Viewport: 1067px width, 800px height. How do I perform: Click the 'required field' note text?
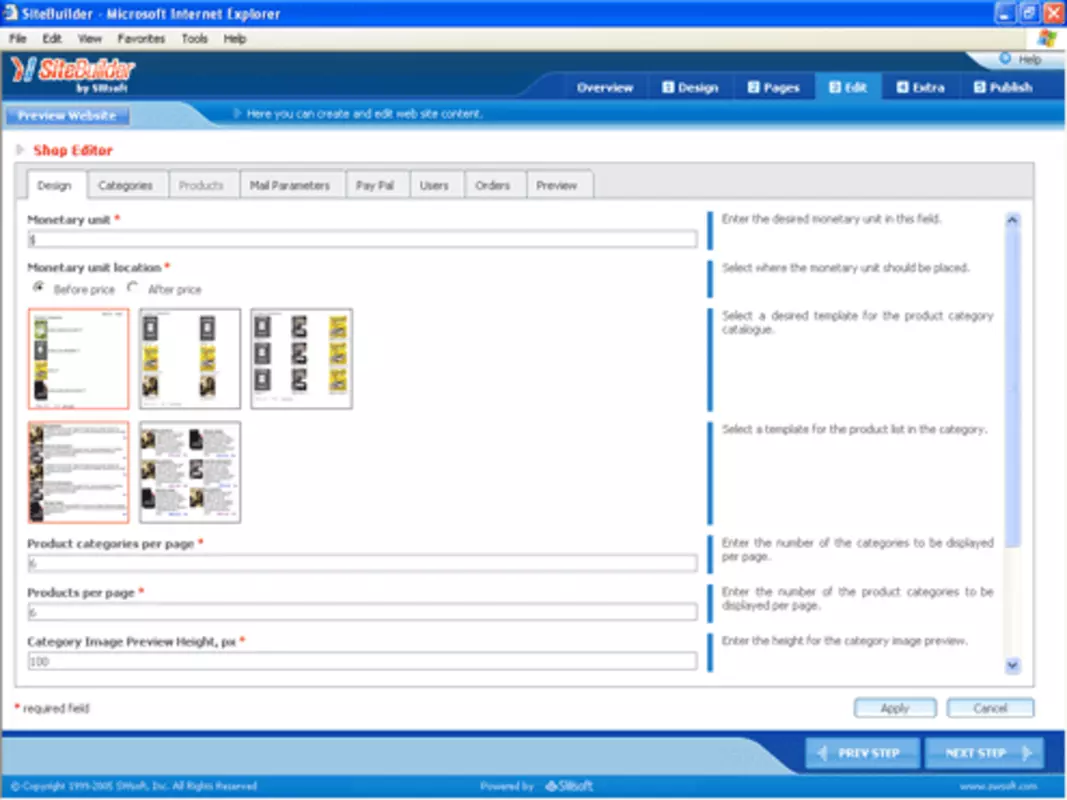pyautogui.click(x=56, y=708)
